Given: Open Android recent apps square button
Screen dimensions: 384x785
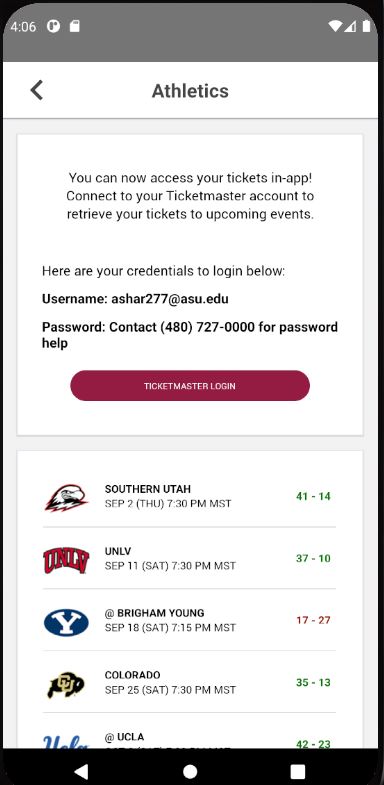Looking at the screenshot, I should coord(298,771).
